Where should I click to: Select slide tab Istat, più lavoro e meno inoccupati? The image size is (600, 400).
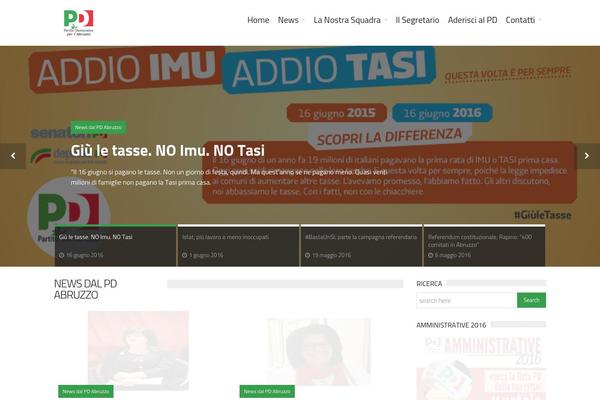point(238,245)
